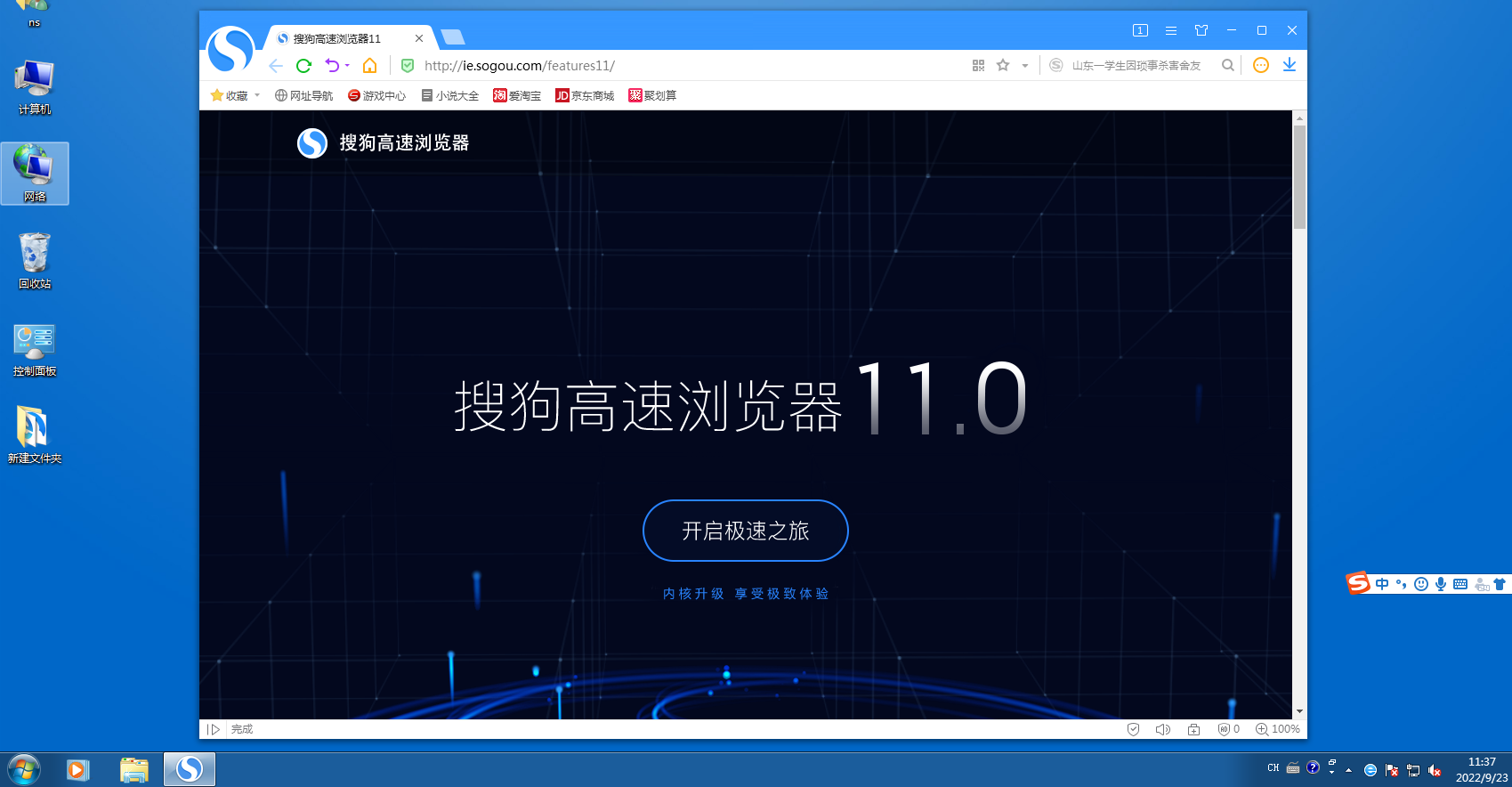Screen dimensions: 1512x787
Task: Click the AD blocker counter icon
Action: pyautogui.click(x=1229, y=729)
